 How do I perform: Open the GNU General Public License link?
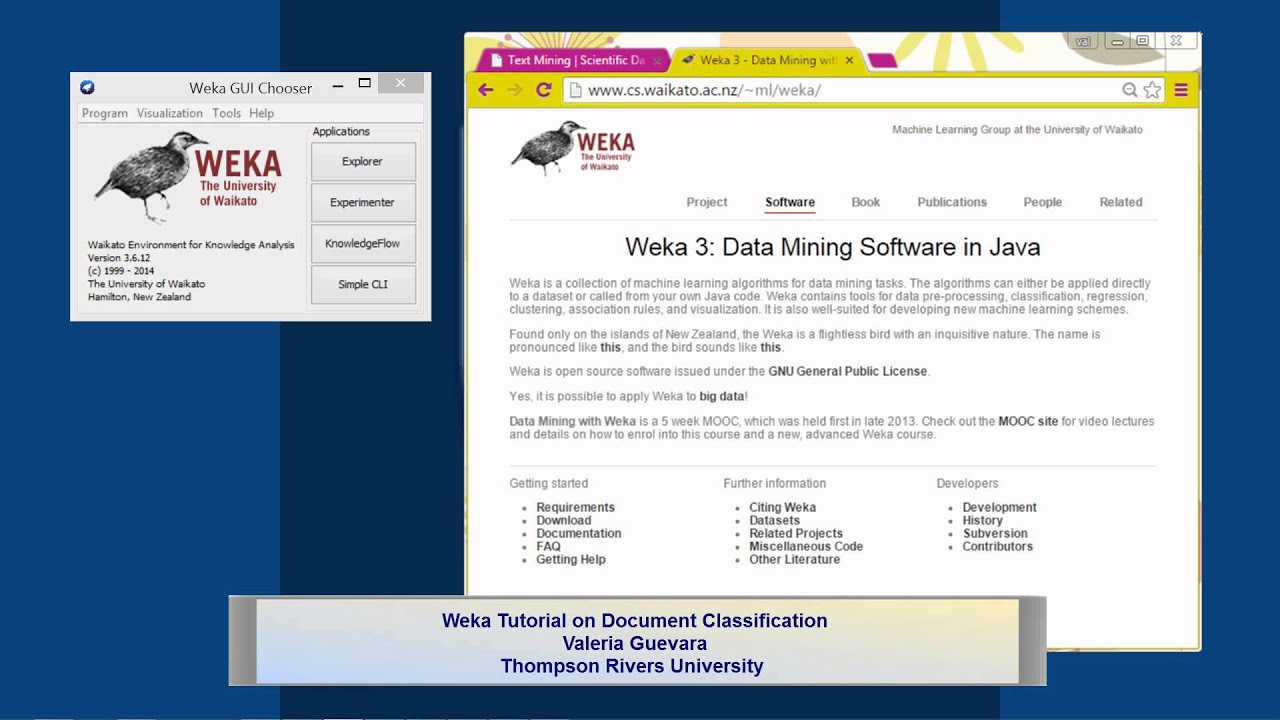click(848, 371)
